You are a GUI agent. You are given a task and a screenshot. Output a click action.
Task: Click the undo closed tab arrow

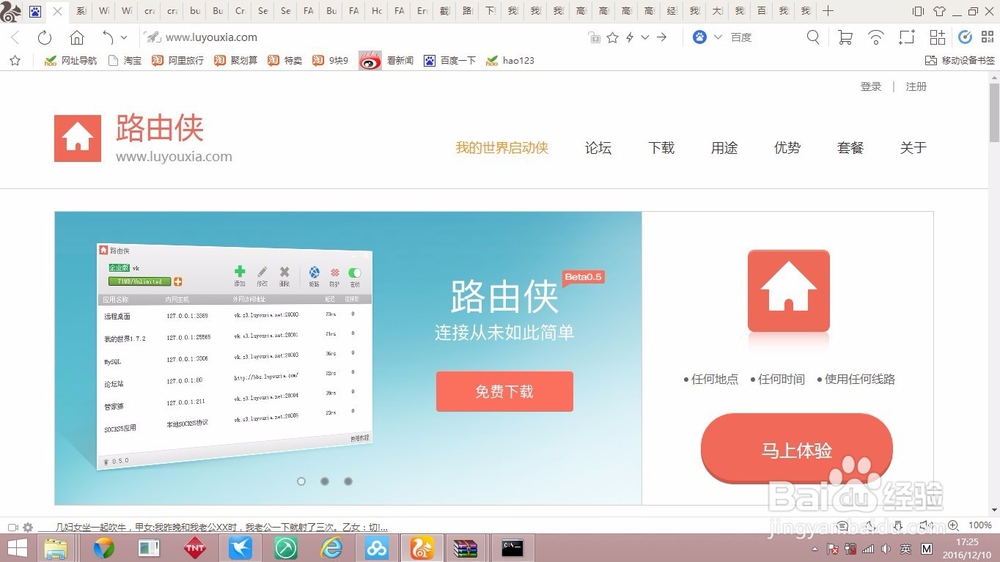[x=108, y=38]
